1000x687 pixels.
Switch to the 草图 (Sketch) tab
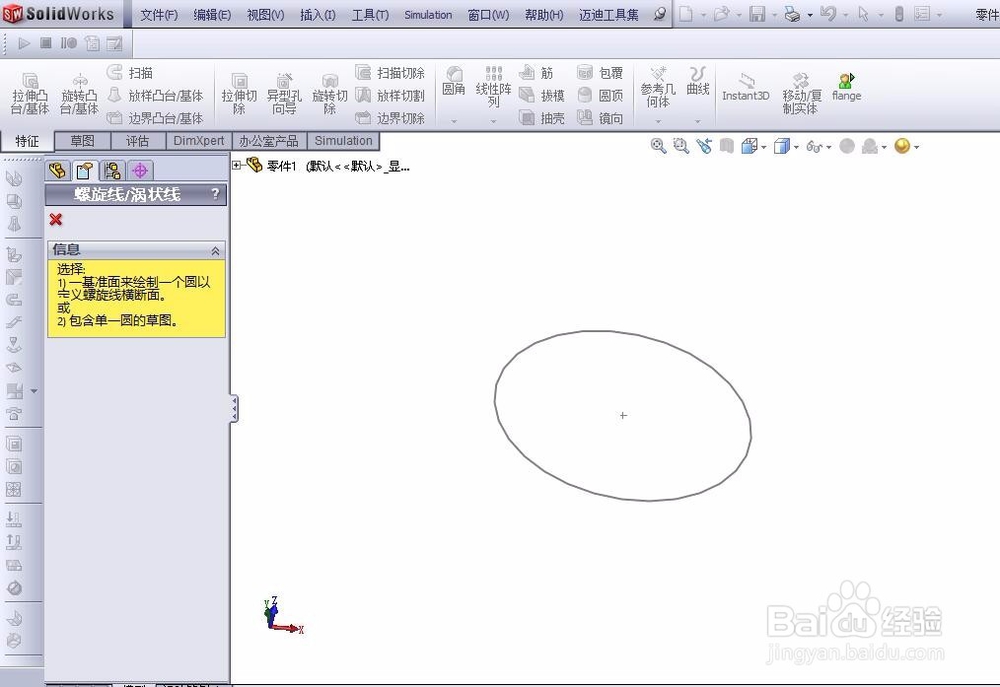pos(83,140)
